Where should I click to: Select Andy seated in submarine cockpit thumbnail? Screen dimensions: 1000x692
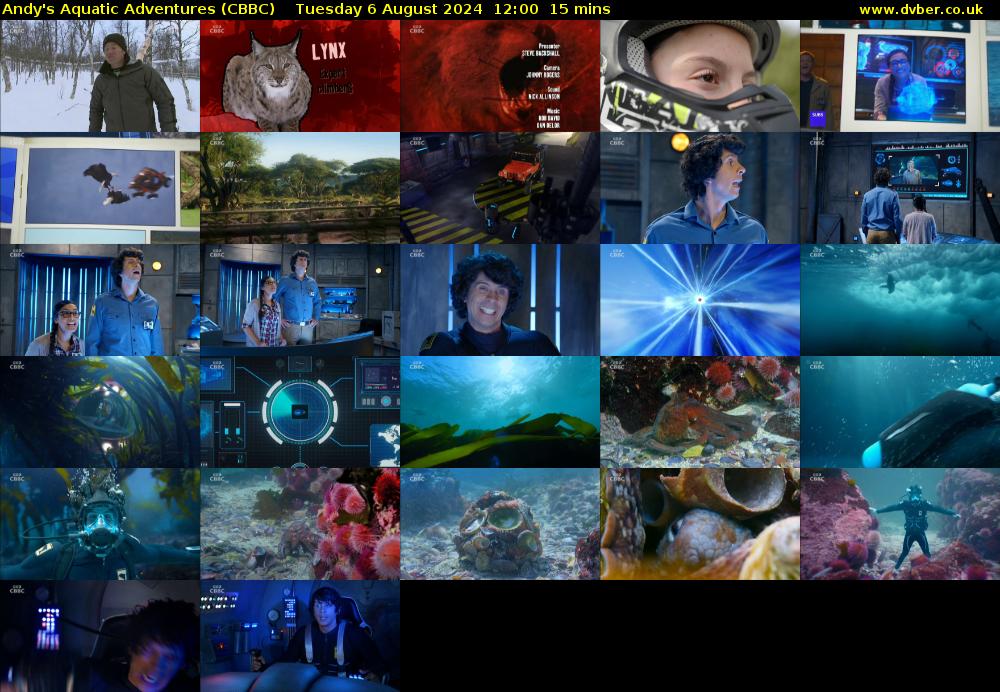tap(300, 636)
